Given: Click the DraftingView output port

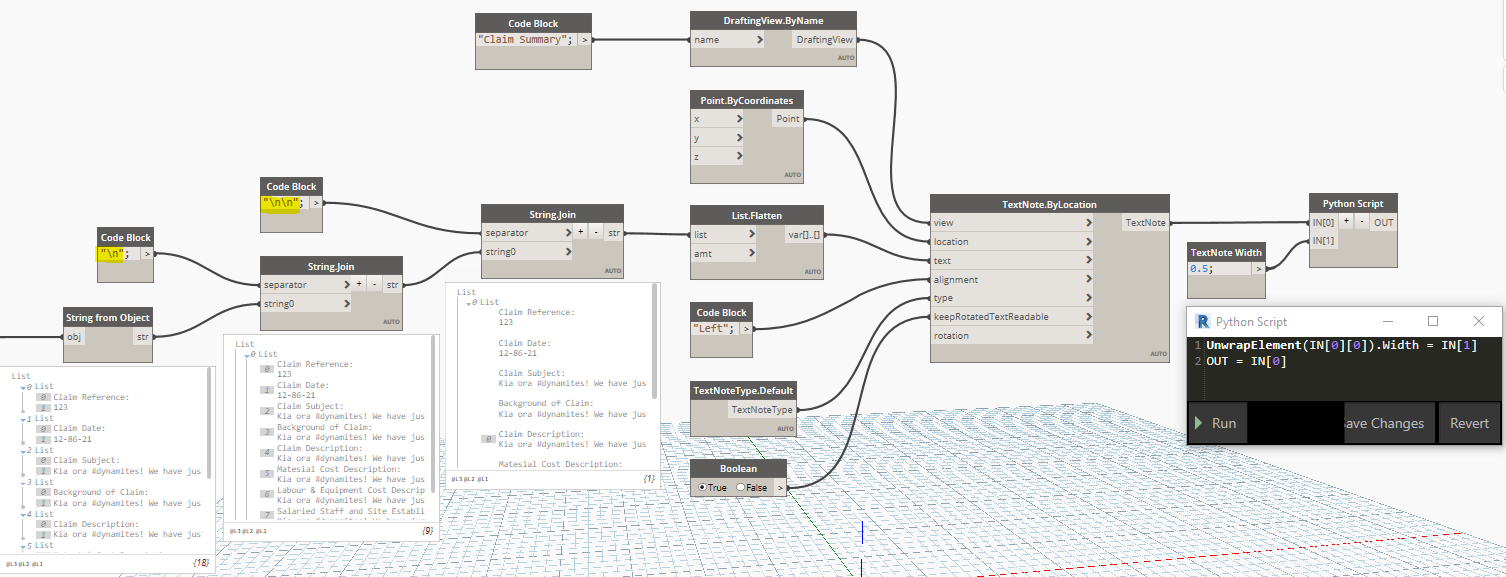Looking at the screenshot, I should click(x=824, y=40).
